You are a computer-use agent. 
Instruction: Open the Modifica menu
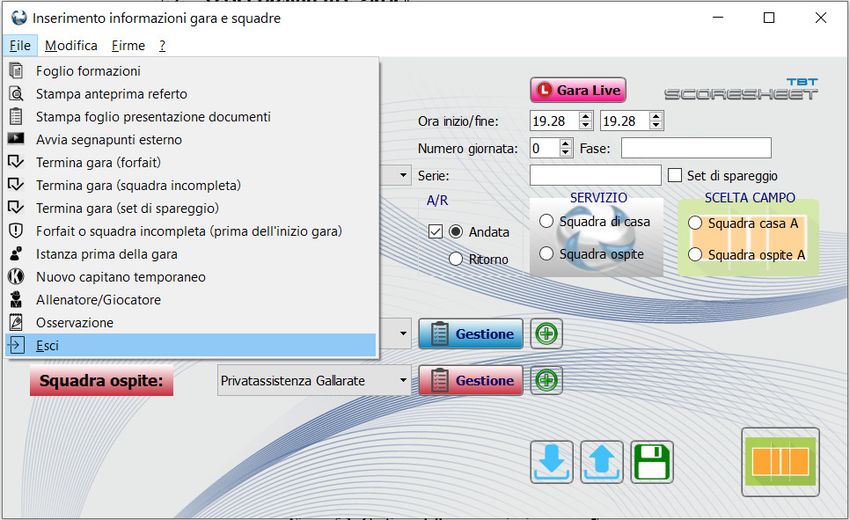pyautogui.click(x=71, y=45)
